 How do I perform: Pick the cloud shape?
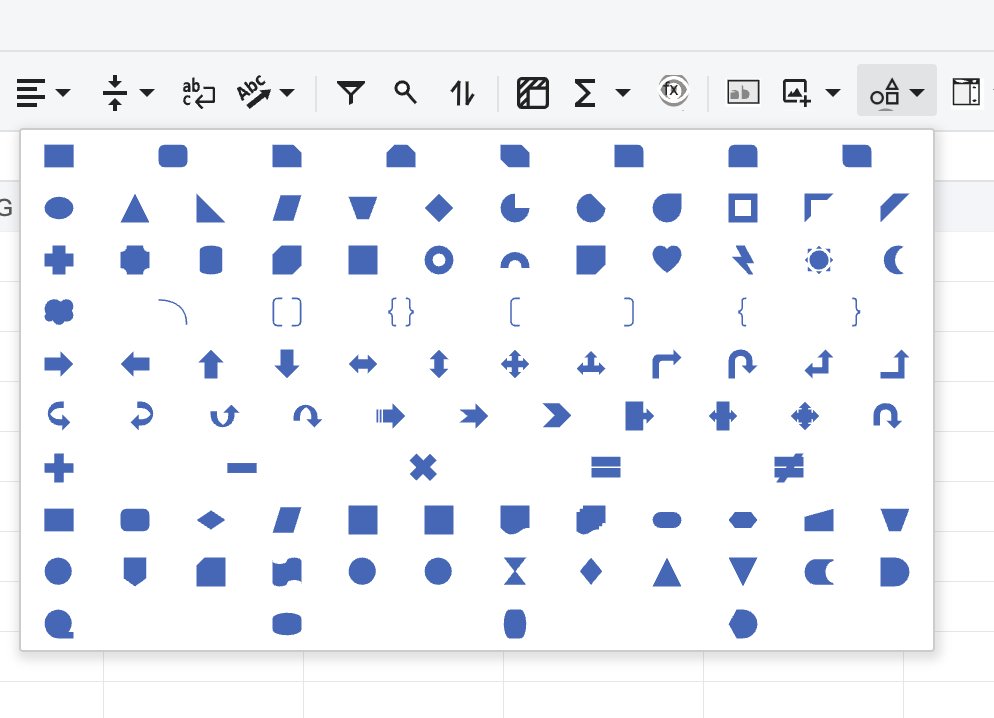[59, 312]
